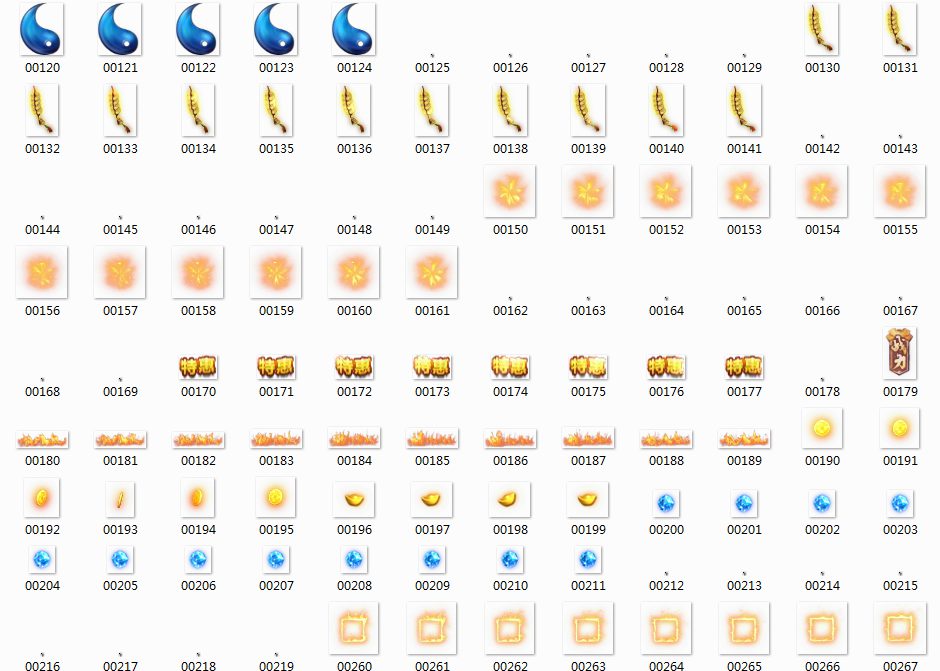Select orange starburst glow image 00150
This screenshot has height=671, width=940.
(x=510, y=191)
